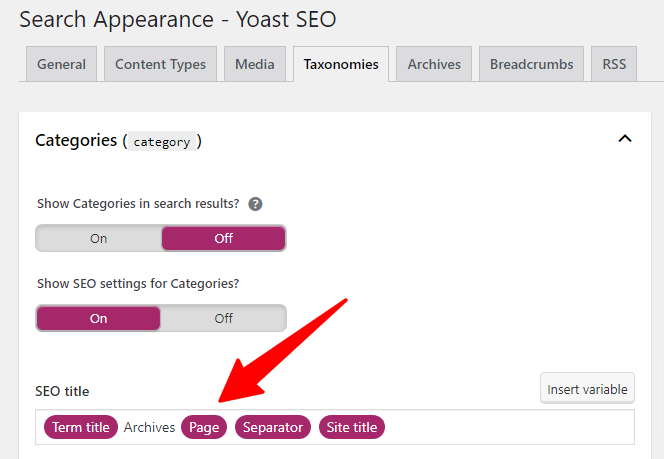
Task: Set SEO settings for Categories to Off
Action: pyautogui.click(x=224, y=318)
